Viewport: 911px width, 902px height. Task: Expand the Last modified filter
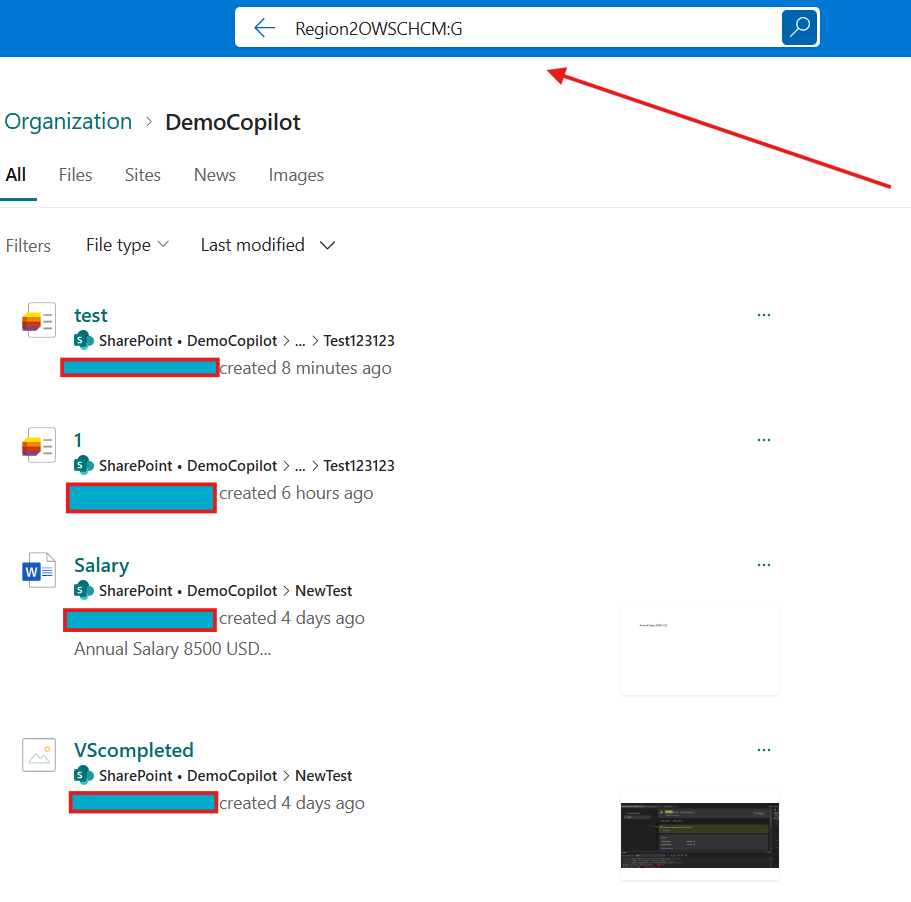click(267, 244)
